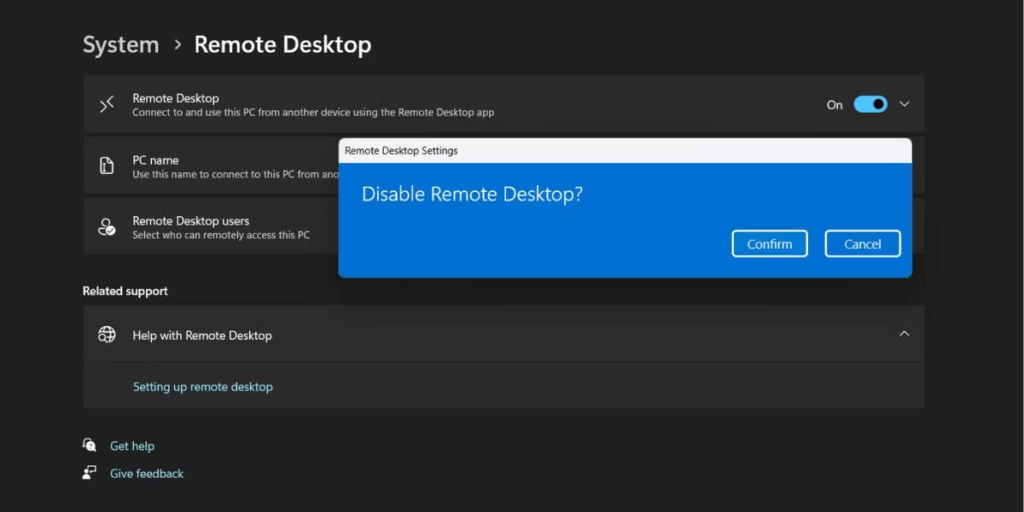Viewport: 1024px width, 512px height.
Task: Open the Get help link
Action: coord(132,446)
